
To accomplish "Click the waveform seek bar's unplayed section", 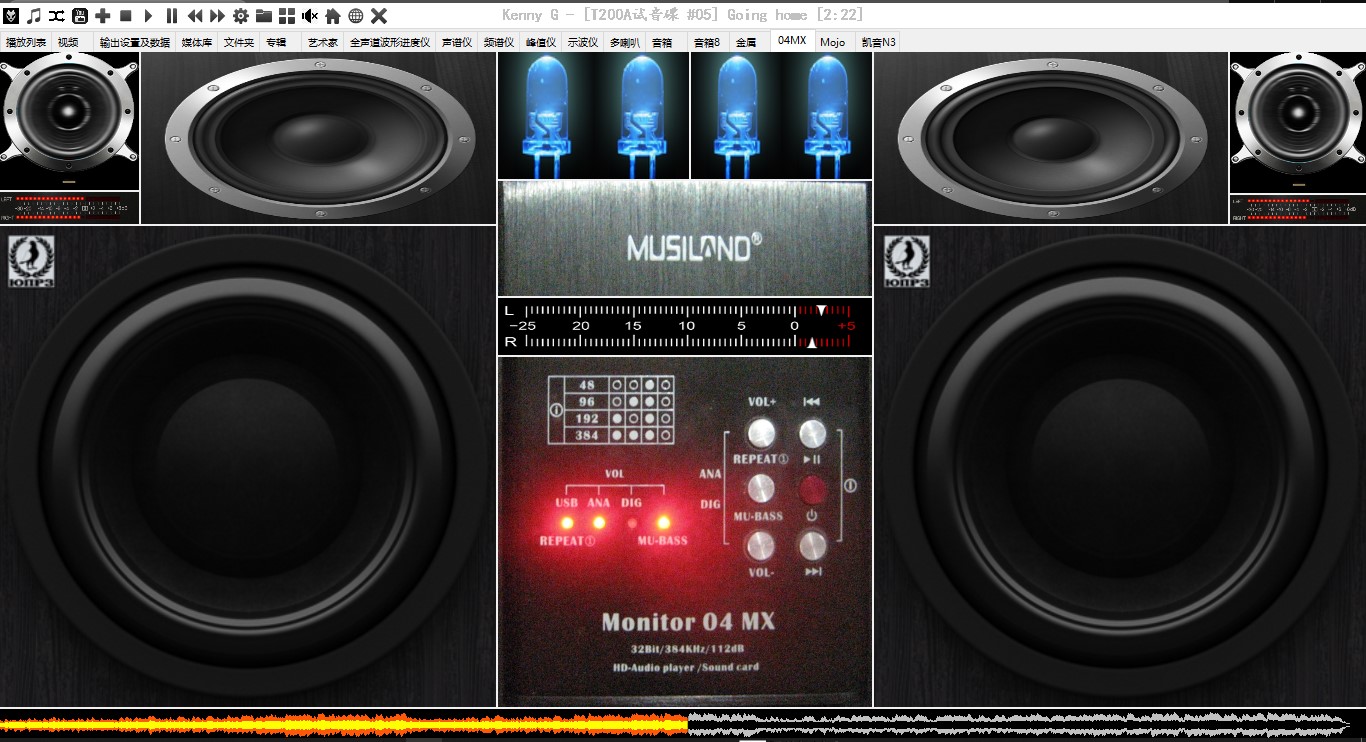I will (1000, 724).
